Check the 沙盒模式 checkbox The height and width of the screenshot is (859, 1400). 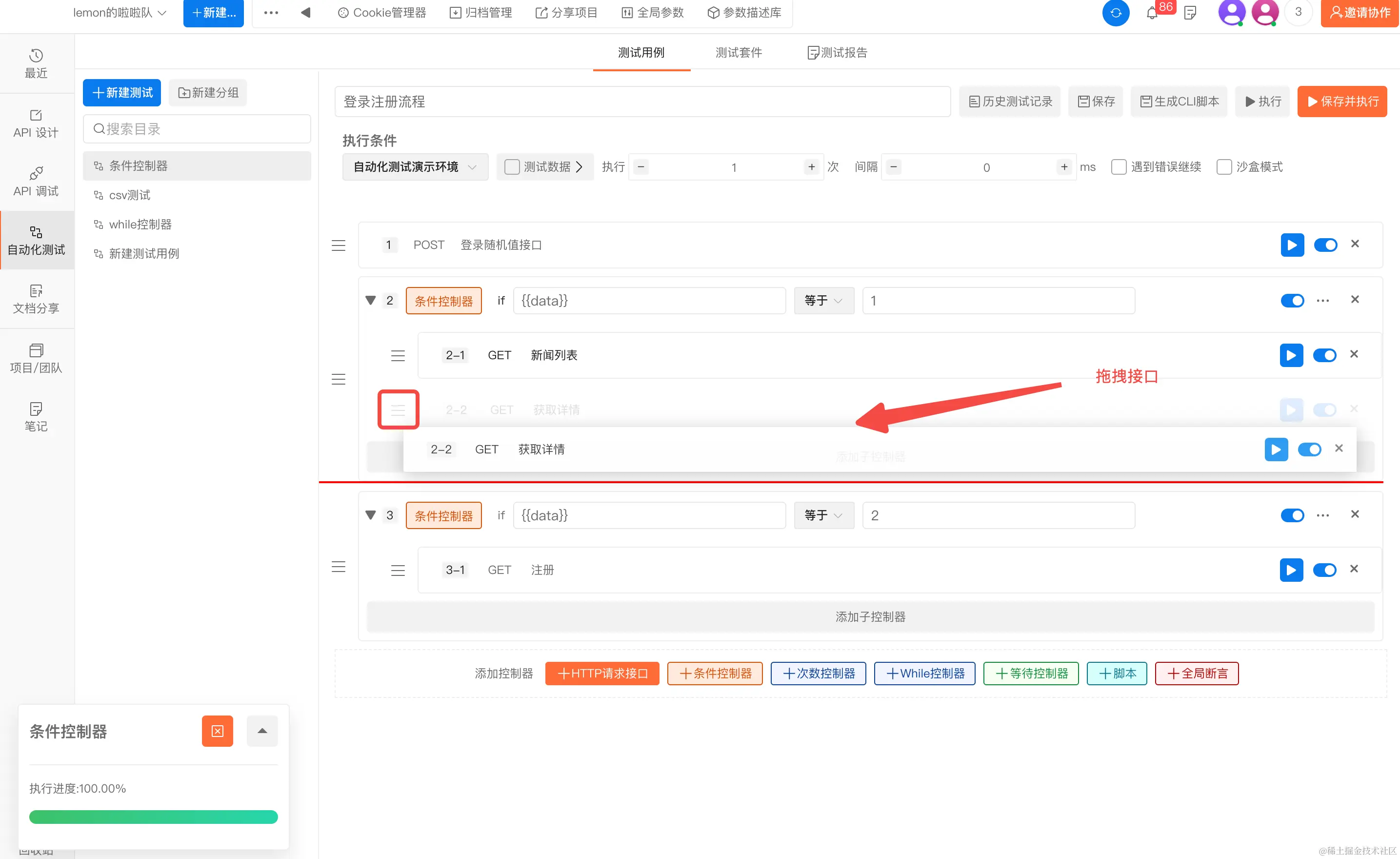[x=1224, y=167]
